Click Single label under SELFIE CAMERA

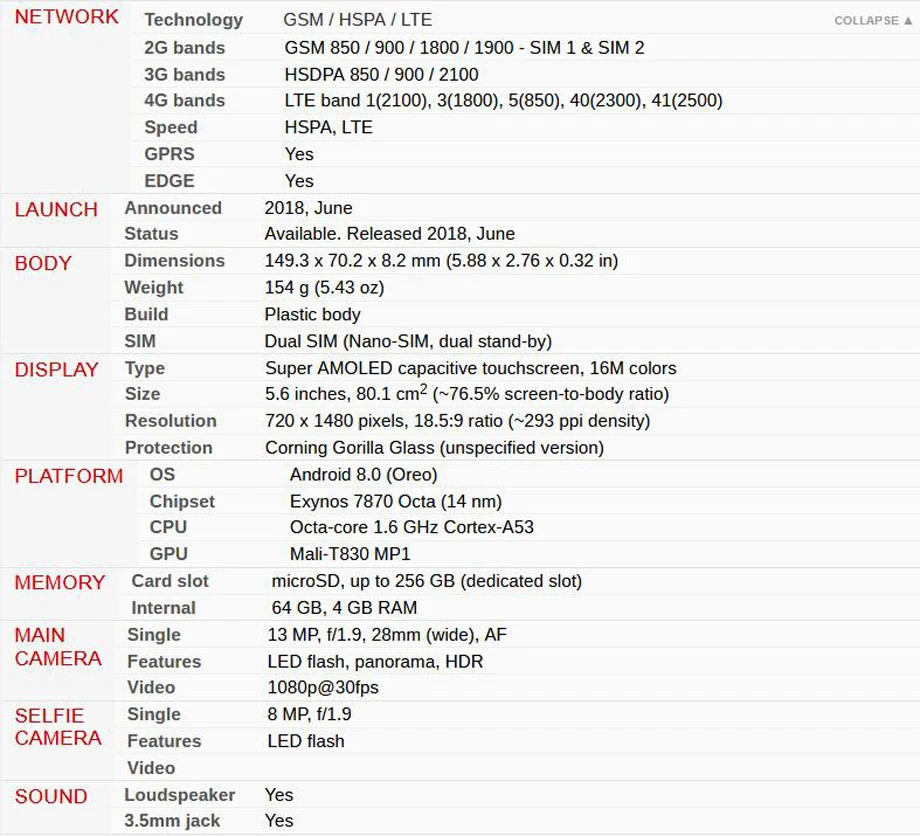pyautogui.click(x=154, y=715)
